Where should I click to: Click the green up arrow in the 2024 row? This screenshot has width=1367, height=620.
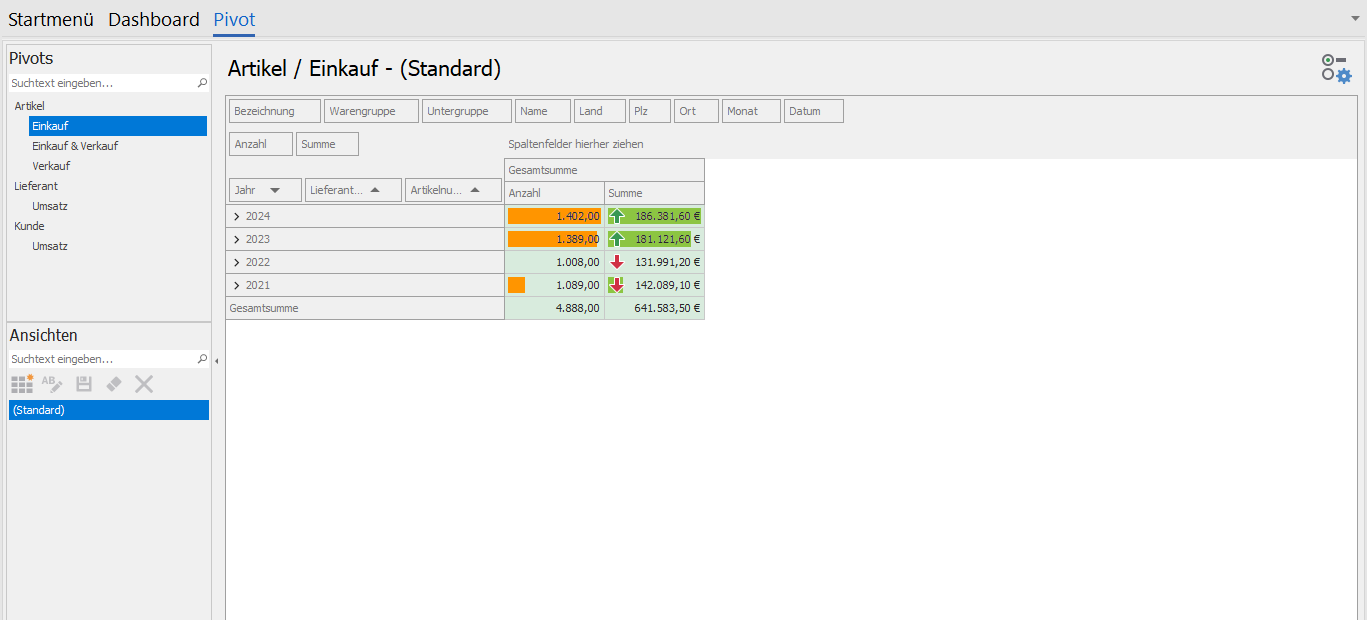[617, 216]
